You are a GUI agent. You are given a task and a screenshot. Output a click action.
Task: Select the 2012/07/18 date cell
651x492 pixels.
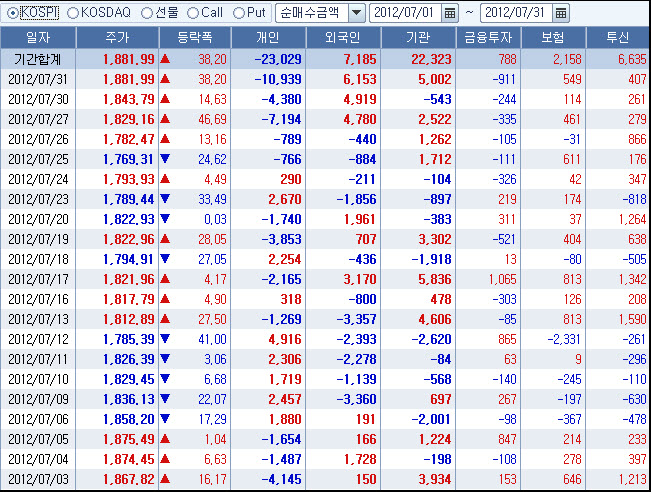point(38,259)
